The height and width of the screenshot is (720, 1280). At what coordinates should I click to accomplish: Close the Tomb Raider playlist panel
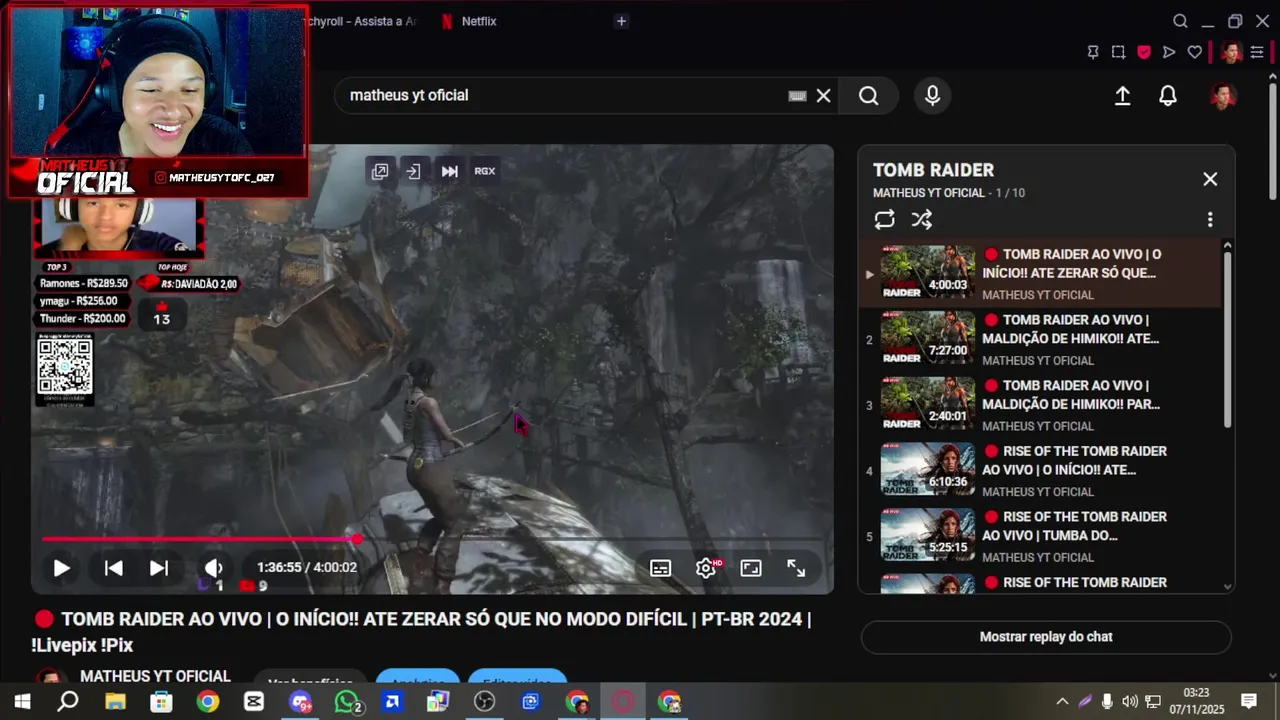[x=1210, y=179]
